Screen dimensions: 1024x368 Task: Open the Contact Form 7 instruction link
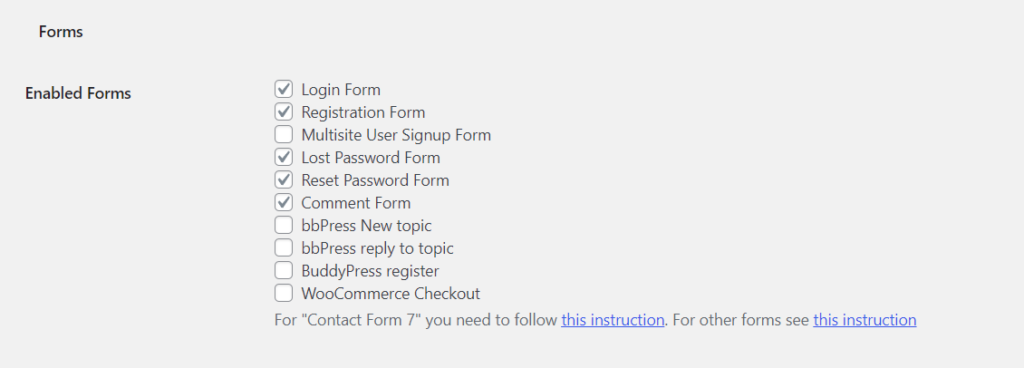(x=613, y=320)
